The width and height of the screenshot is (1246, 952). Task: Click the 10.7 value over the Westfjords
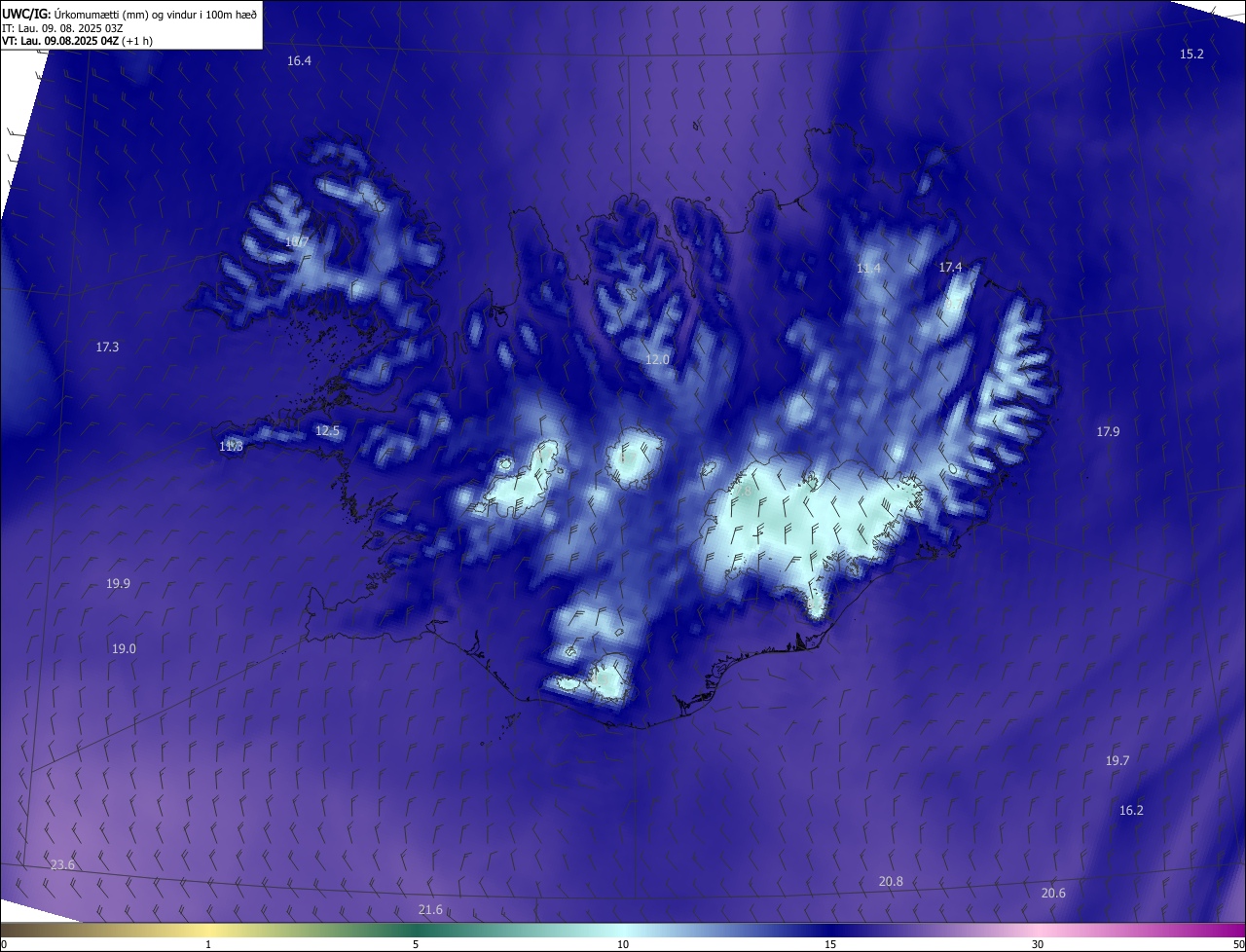point(297,241)
